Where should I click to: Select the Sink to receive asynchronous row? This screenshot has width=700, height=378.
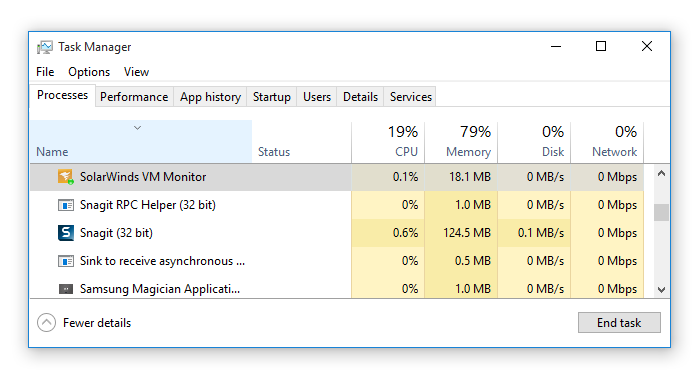[337, 261]
